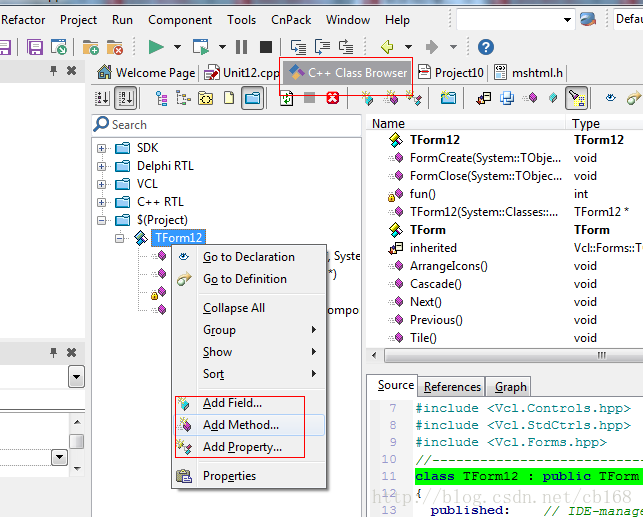Expand the C++ RTL tree node
The width and height of the screenshot is (643, 517).
click(x=101, y=202)
